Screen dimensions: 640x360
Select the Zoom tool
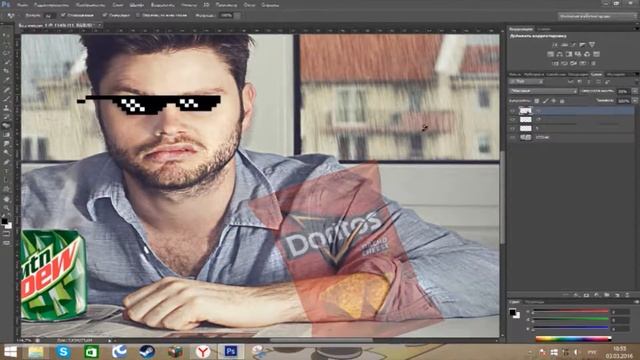(x=6, y=208)
